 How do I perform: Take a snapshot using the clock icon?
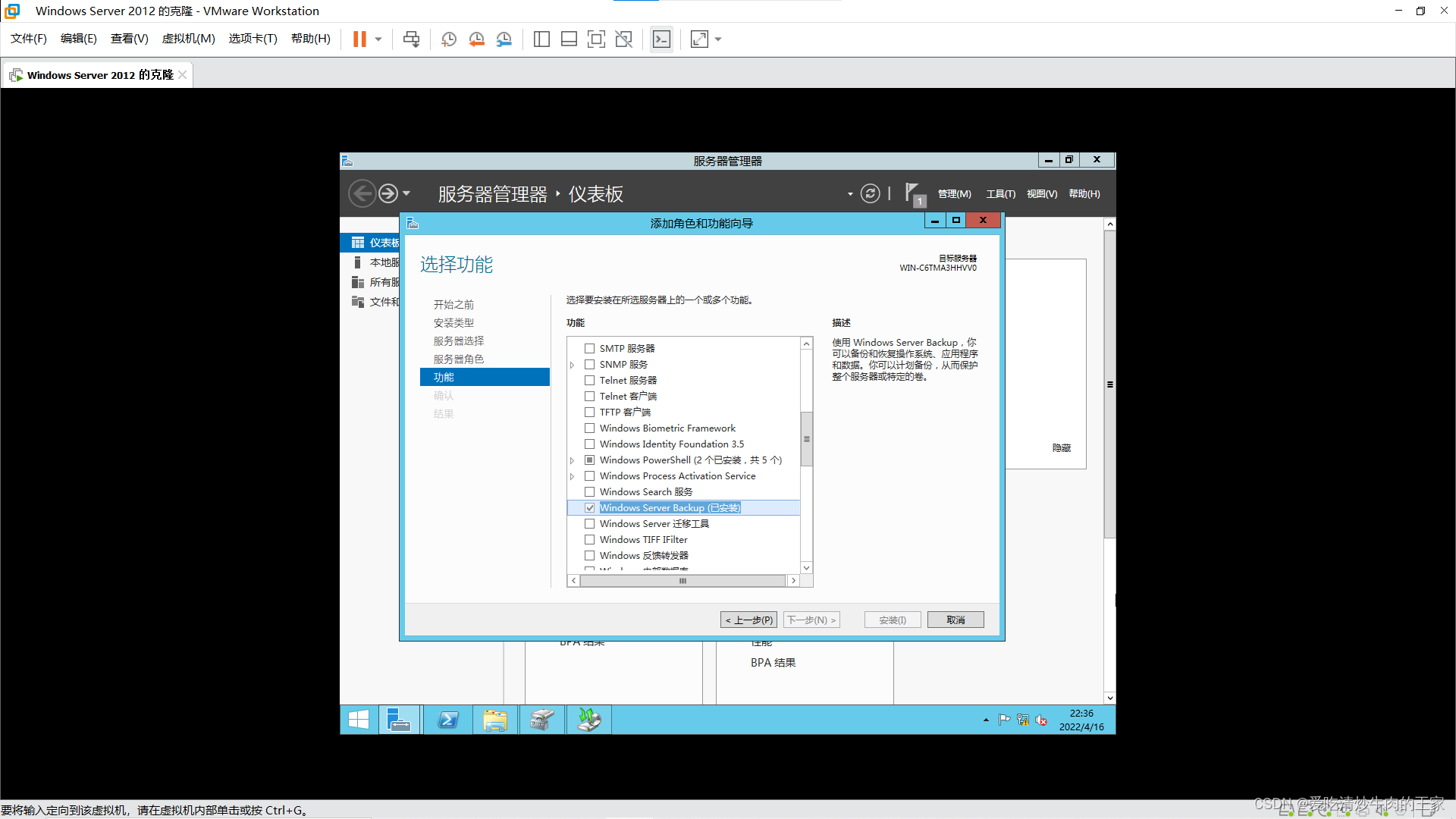pyautogui.click(x=448, y=39)
